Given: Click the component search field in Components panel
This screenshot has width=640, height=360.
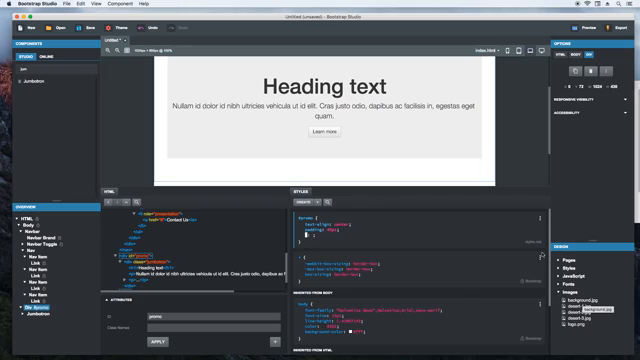Looking at the screenshot, I should (57, 69).
